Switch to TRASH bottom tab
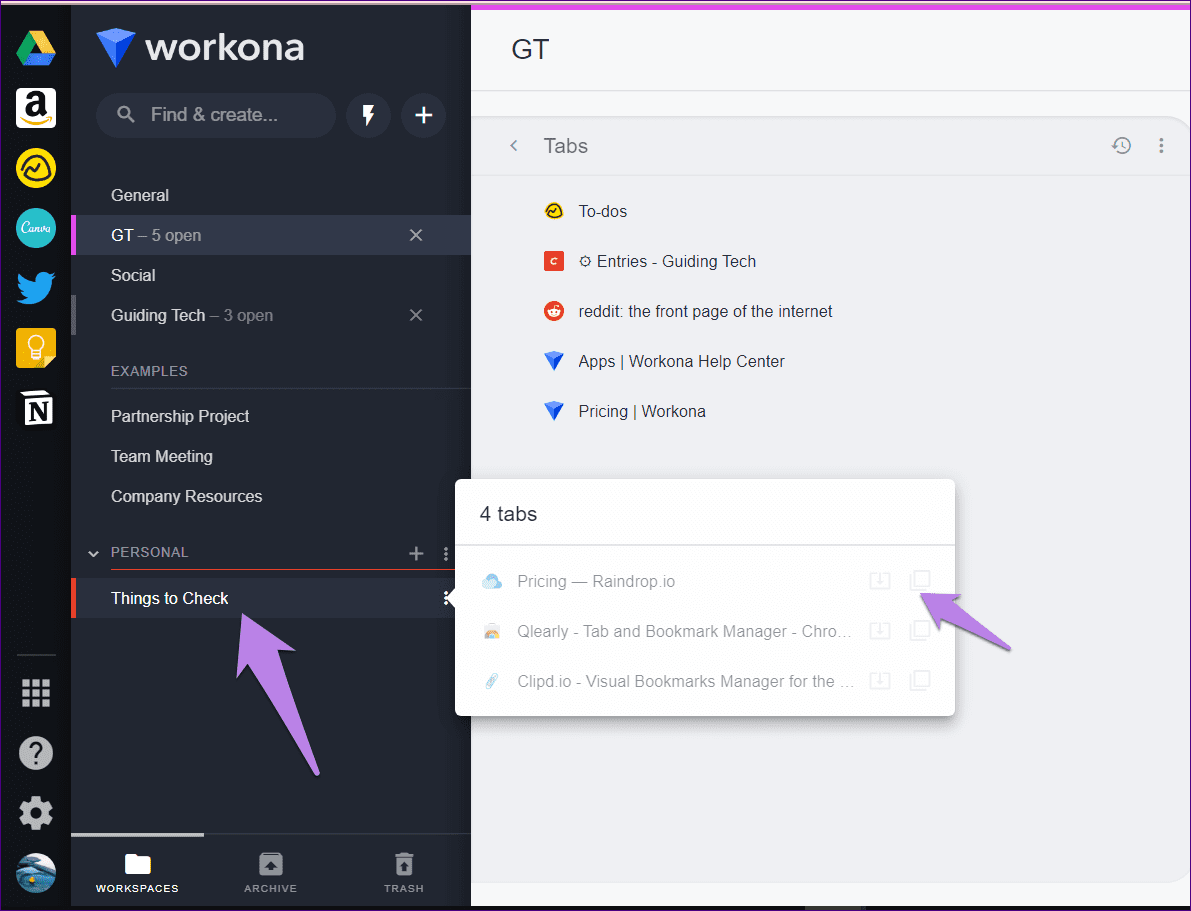Screen dimensions: 1191x911 point(404,873)
